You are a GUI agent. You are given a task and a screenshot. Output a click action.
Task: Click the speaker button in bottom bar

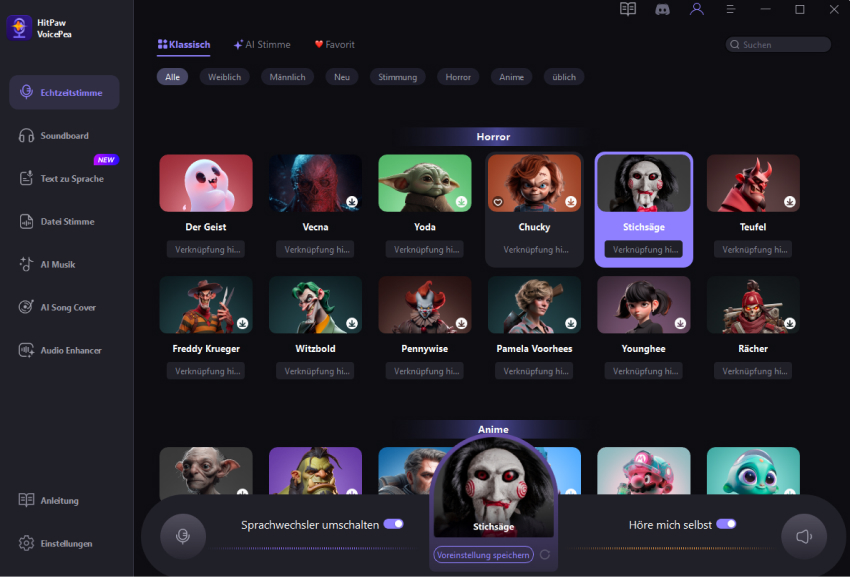pos(803,536)
